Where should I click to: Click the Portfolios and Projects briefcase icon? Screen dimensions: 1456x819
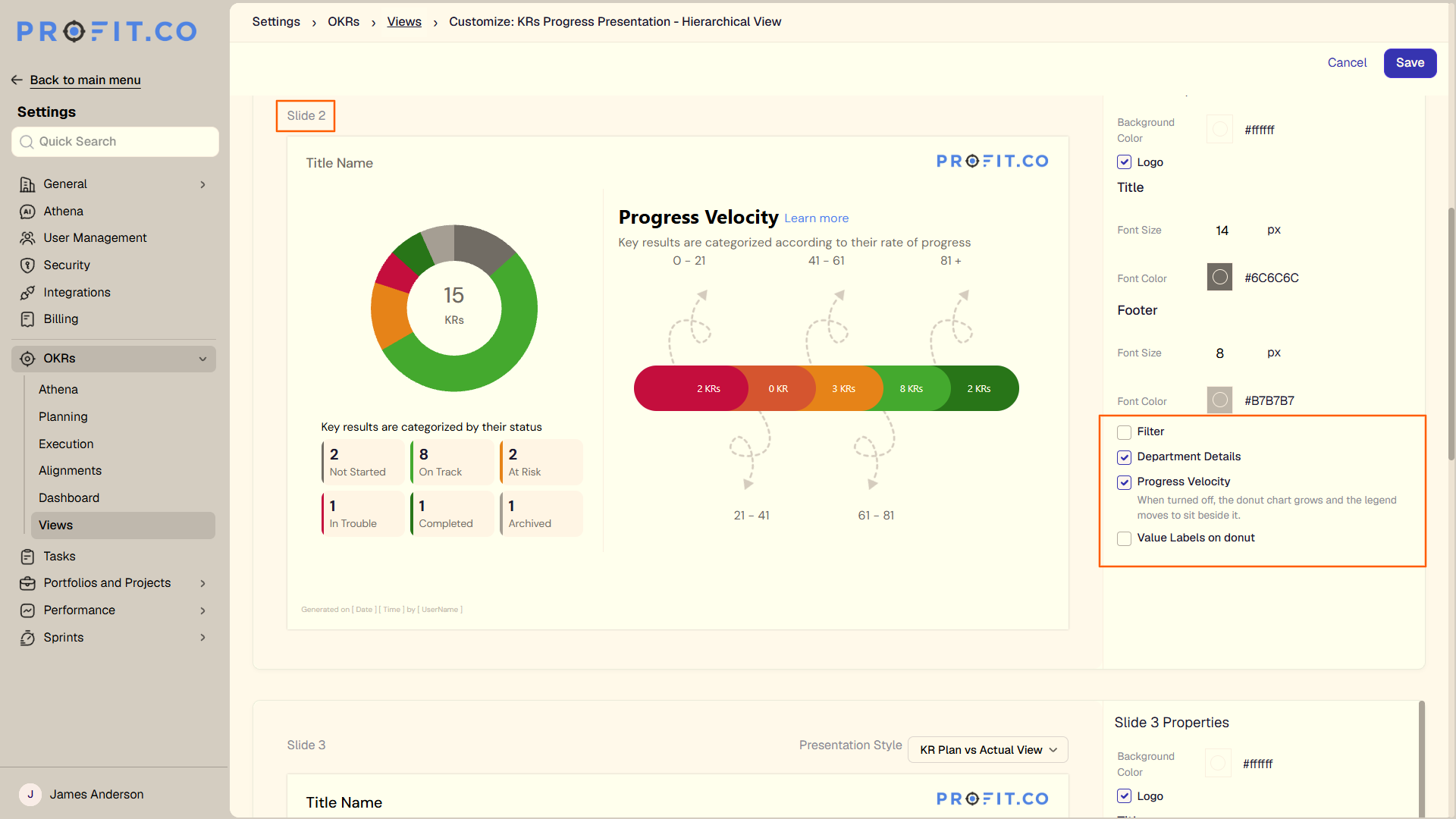[27, 583]
